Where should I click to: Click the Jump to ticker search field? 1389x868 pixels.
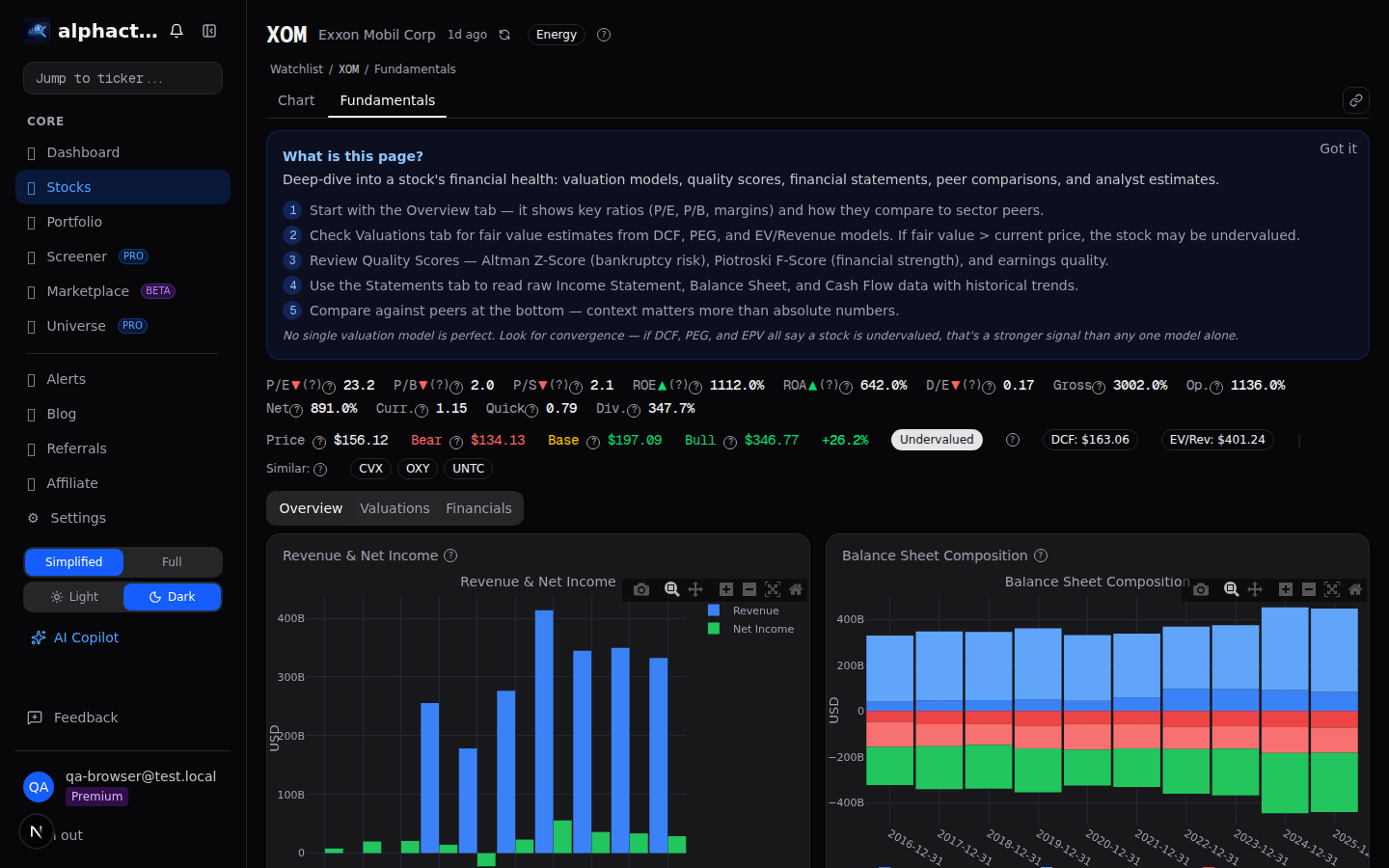[x=123, y=78]
